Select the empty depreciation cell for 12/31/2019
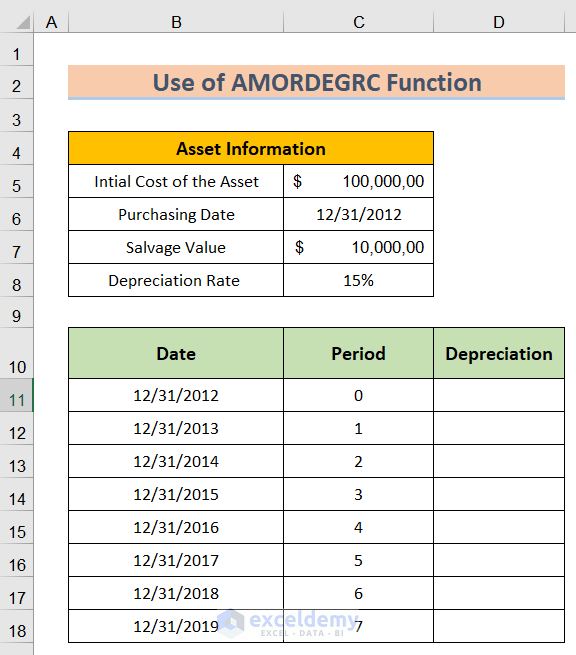576x655 pixels. coord(499,626)
